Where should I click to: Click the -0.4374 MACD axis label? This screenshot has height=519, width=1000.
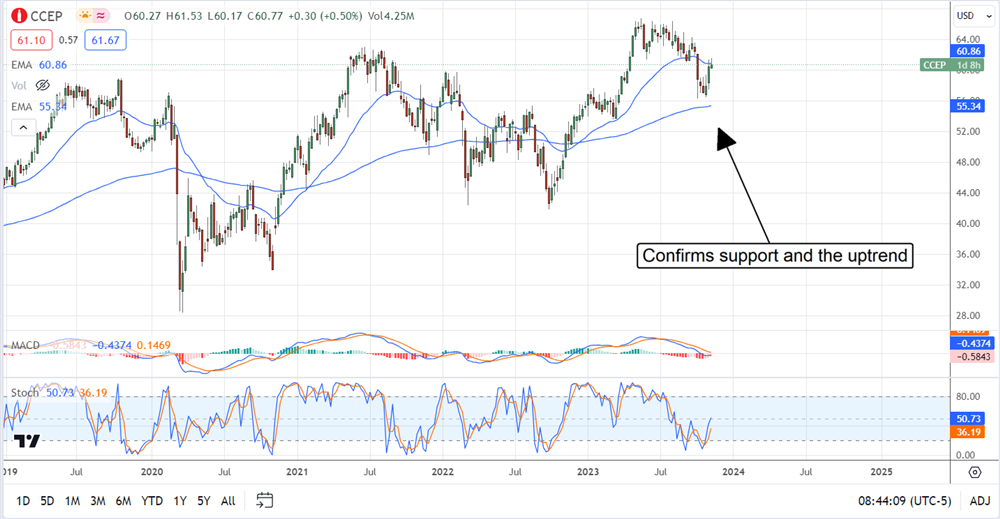tap(972, 344)
